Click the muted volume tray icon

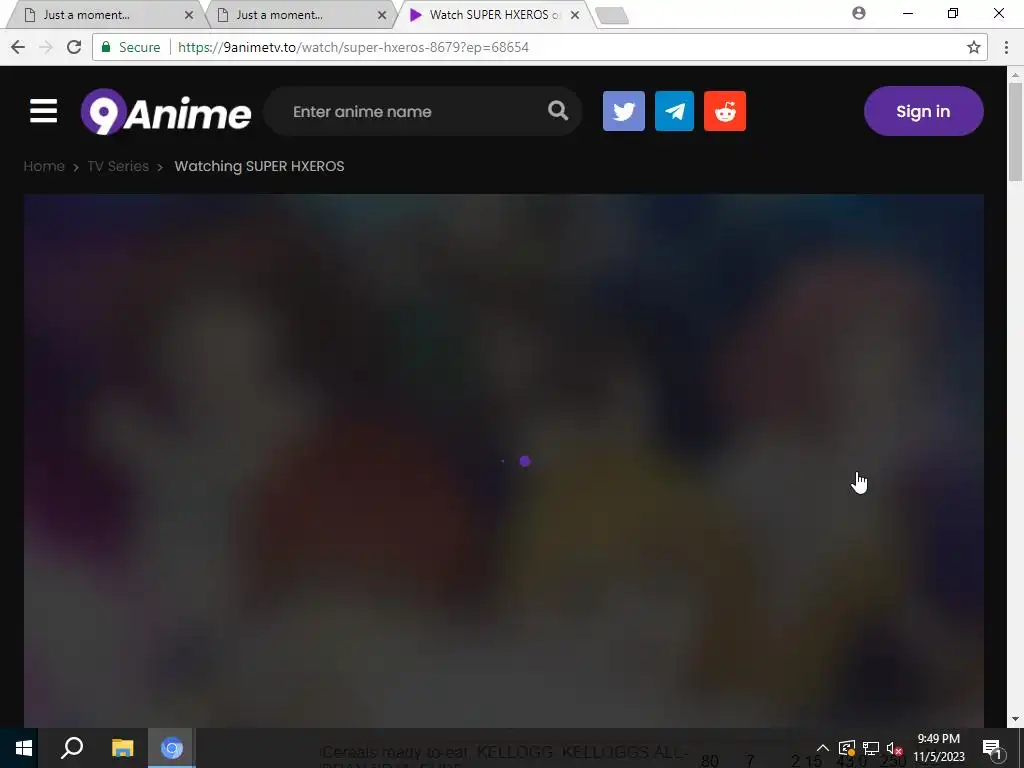[x=895, y=748]
